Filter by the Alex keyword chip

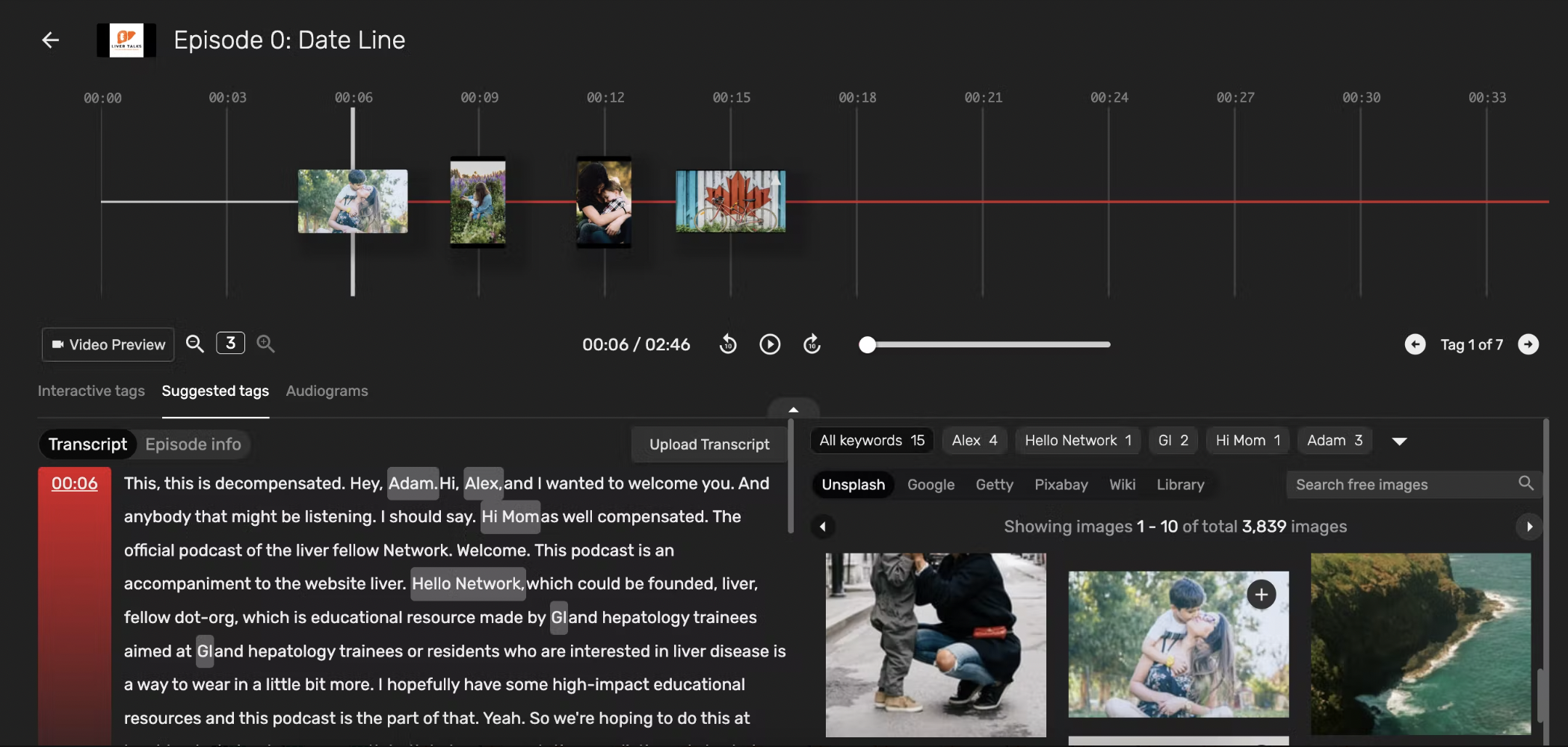click(x=975, y=441)
